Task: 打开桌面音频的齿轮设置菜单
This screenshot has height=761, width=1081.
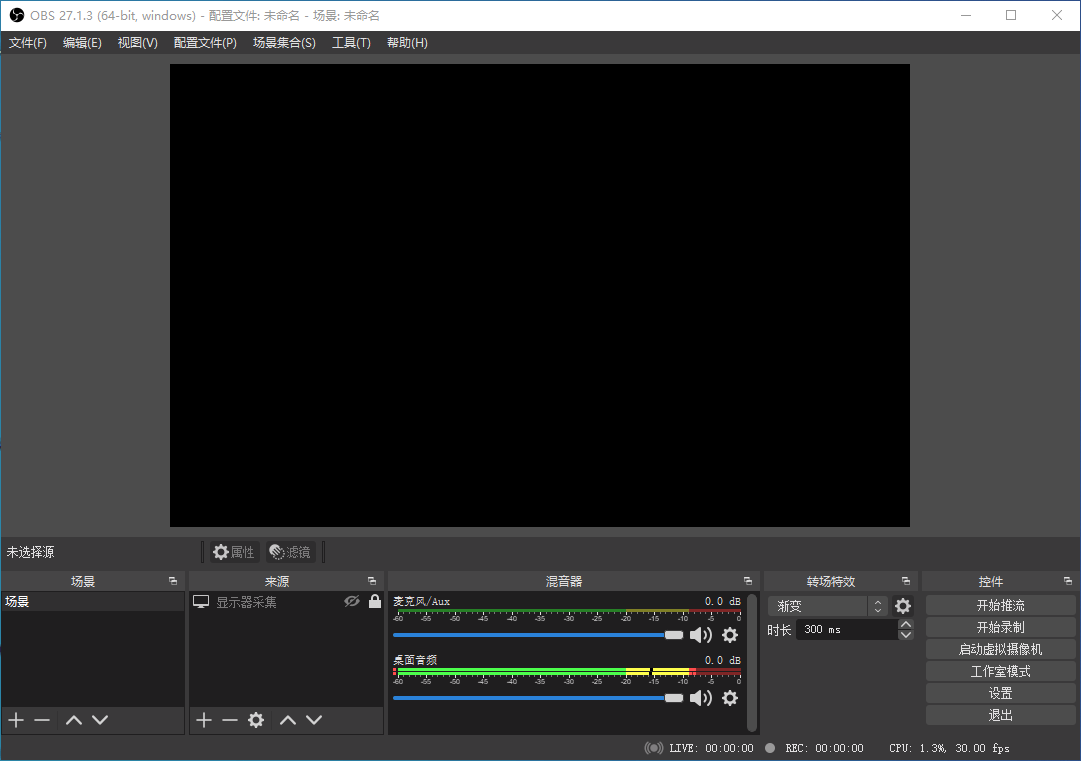Action: click(729, 698)
